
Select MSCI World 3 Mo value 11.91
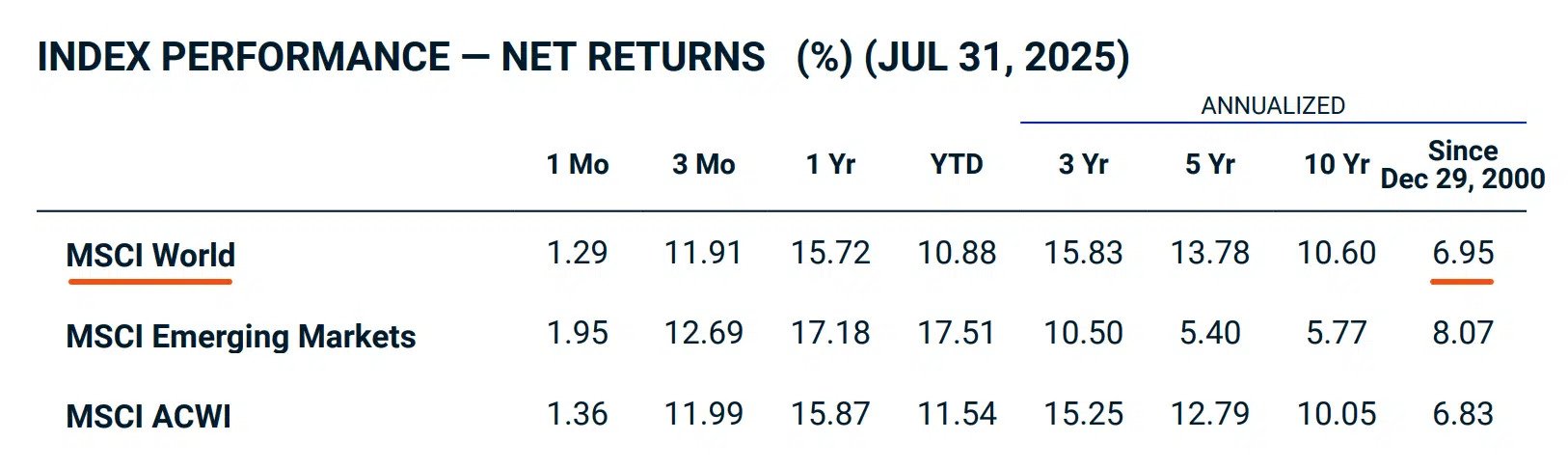point(704,254)
